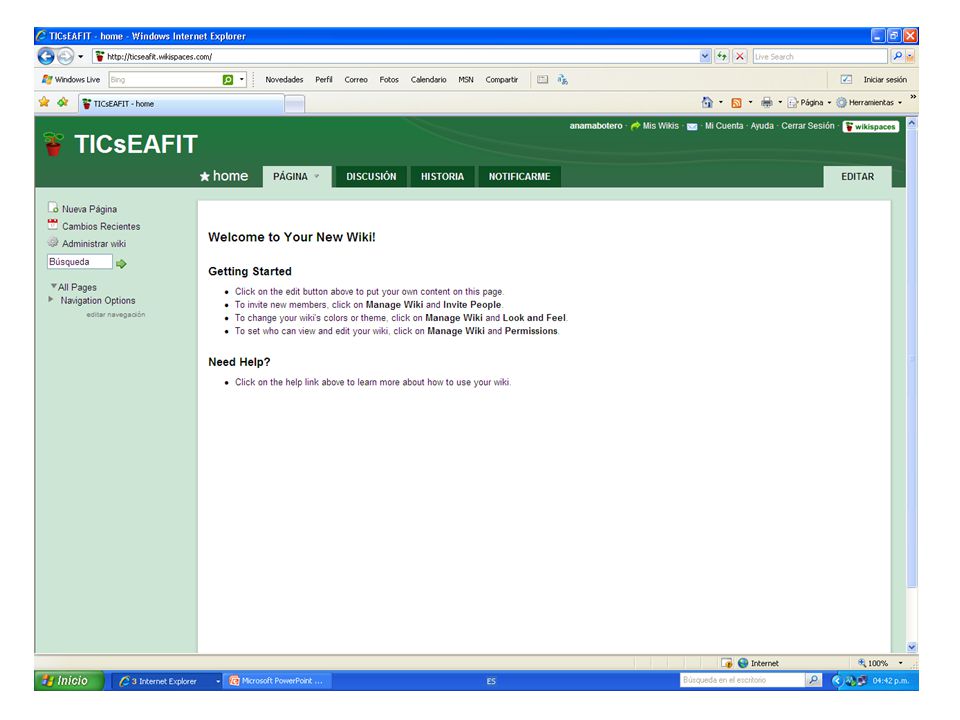Click the browser Forward arrow button
960x720 pixels.
(66, 56)
